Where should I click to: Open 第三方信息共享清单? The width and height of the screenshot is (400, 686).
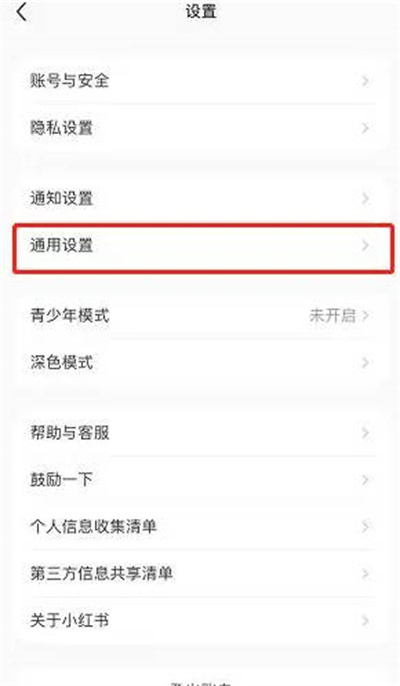(x=200, y=574)
